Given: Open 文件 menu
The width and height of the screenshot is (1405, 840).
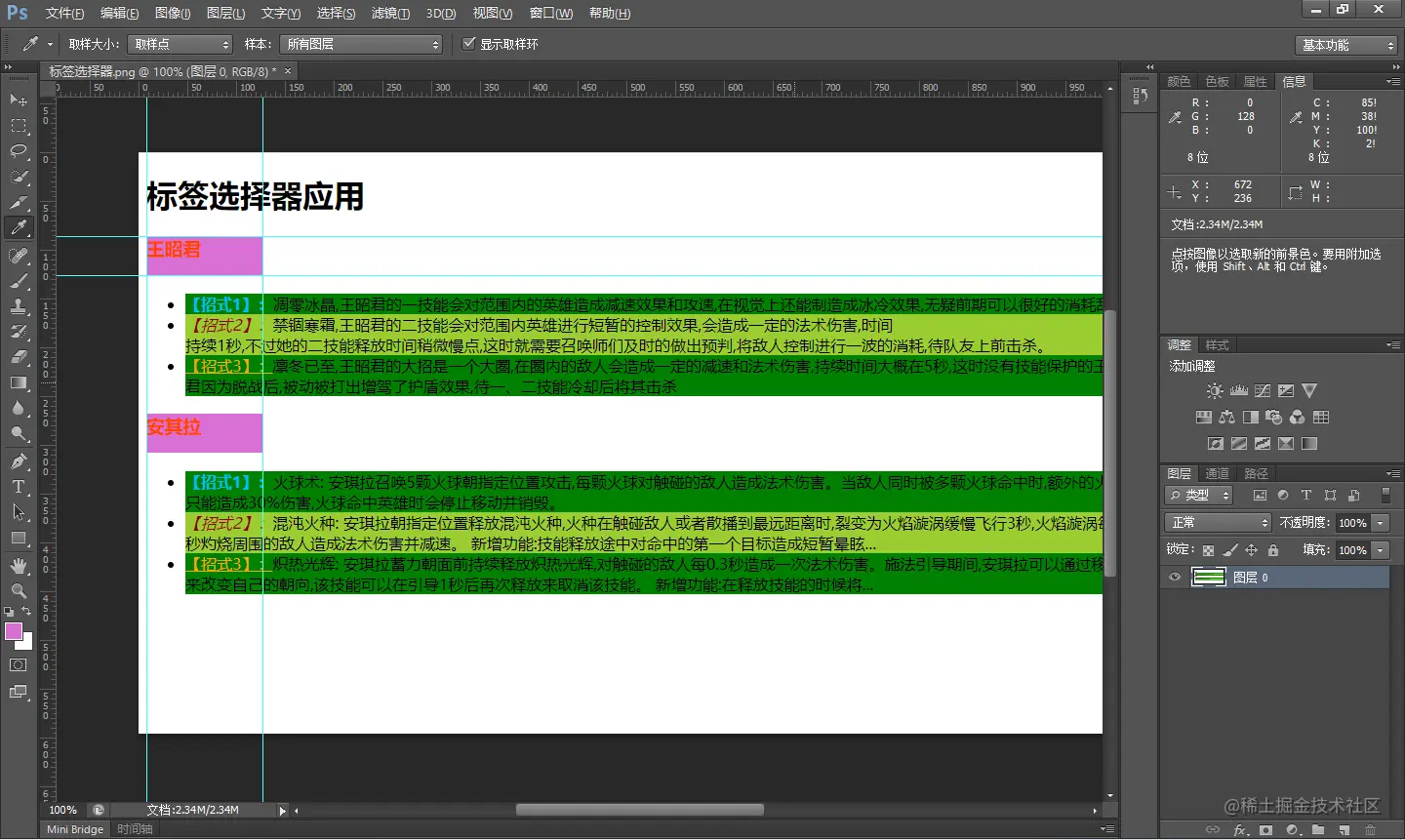Looking at the screenshot, I should (64, 13).
